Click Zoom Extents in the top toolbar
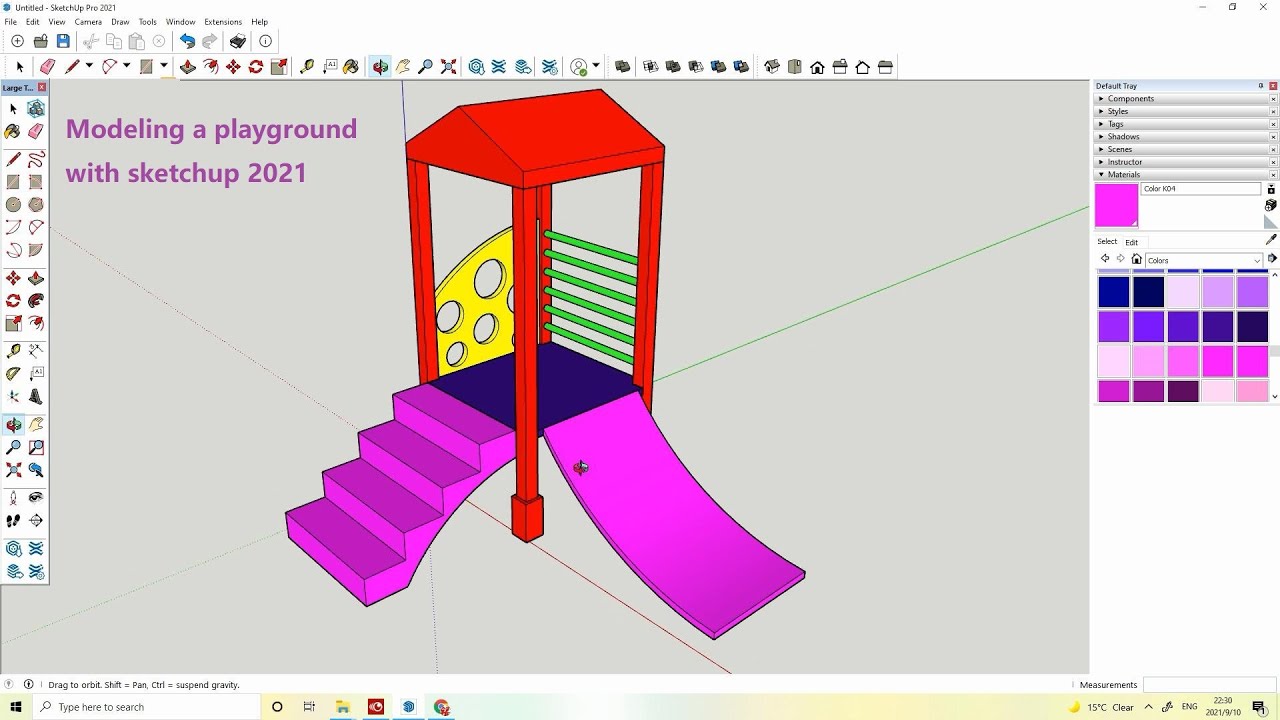Image resolution: width=1280 pixels, height=720 pixels. 448,67
